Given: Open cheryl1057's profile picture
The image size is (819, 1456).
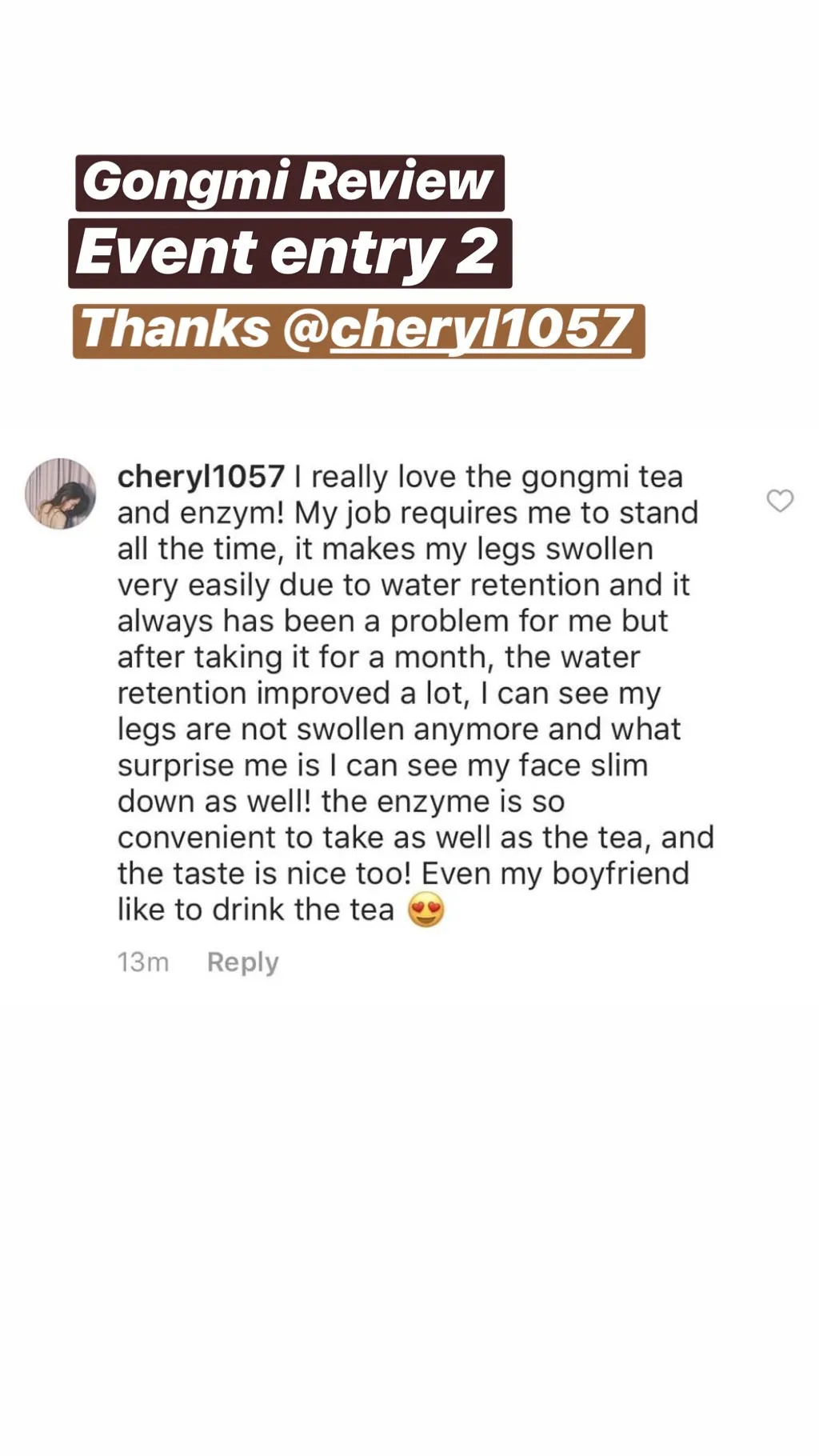Looking at the screenshot, I should point(61,494).
